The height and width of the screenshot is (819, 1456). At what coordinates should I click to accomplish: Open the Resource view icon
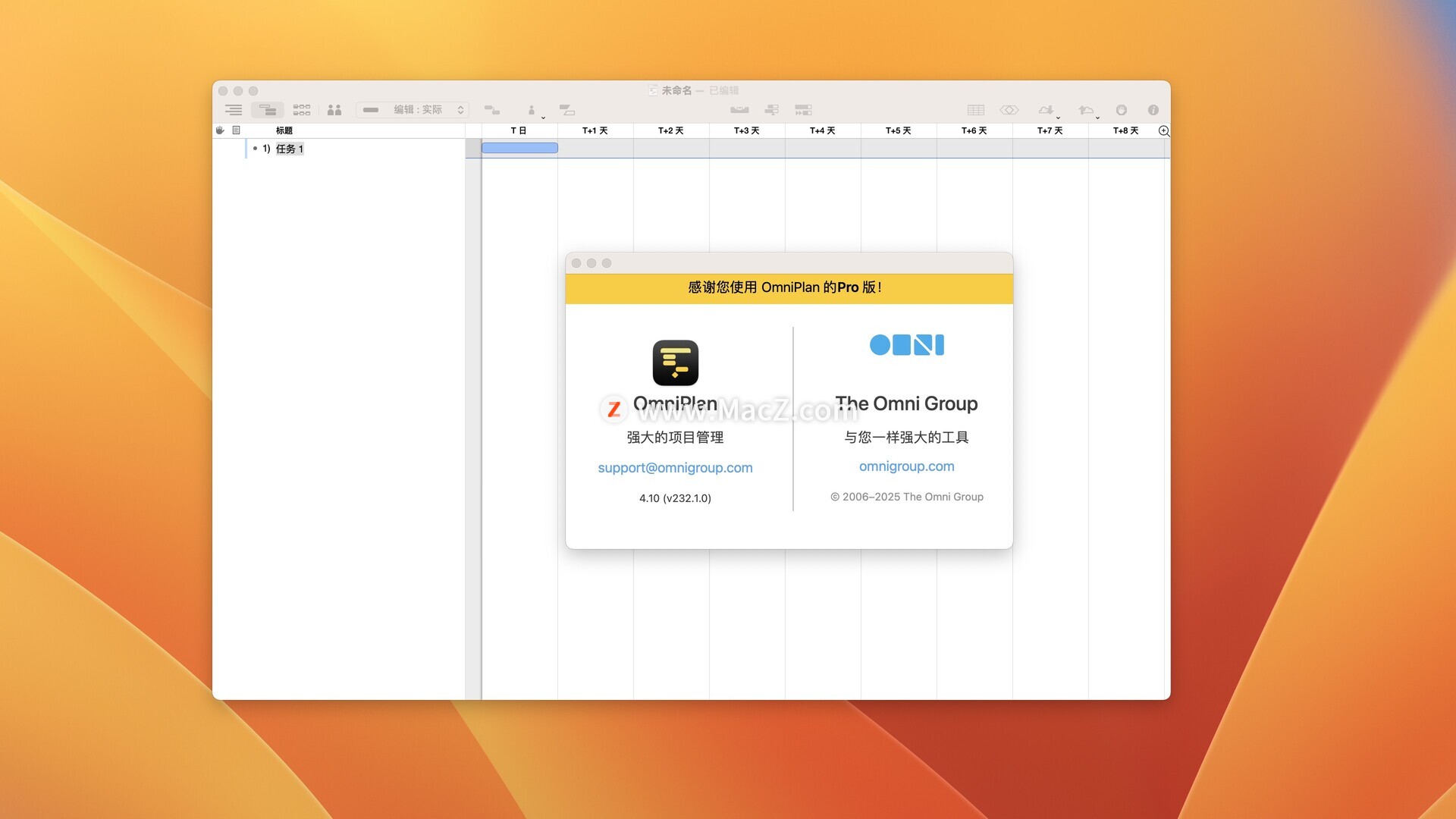tap(334, 110)
